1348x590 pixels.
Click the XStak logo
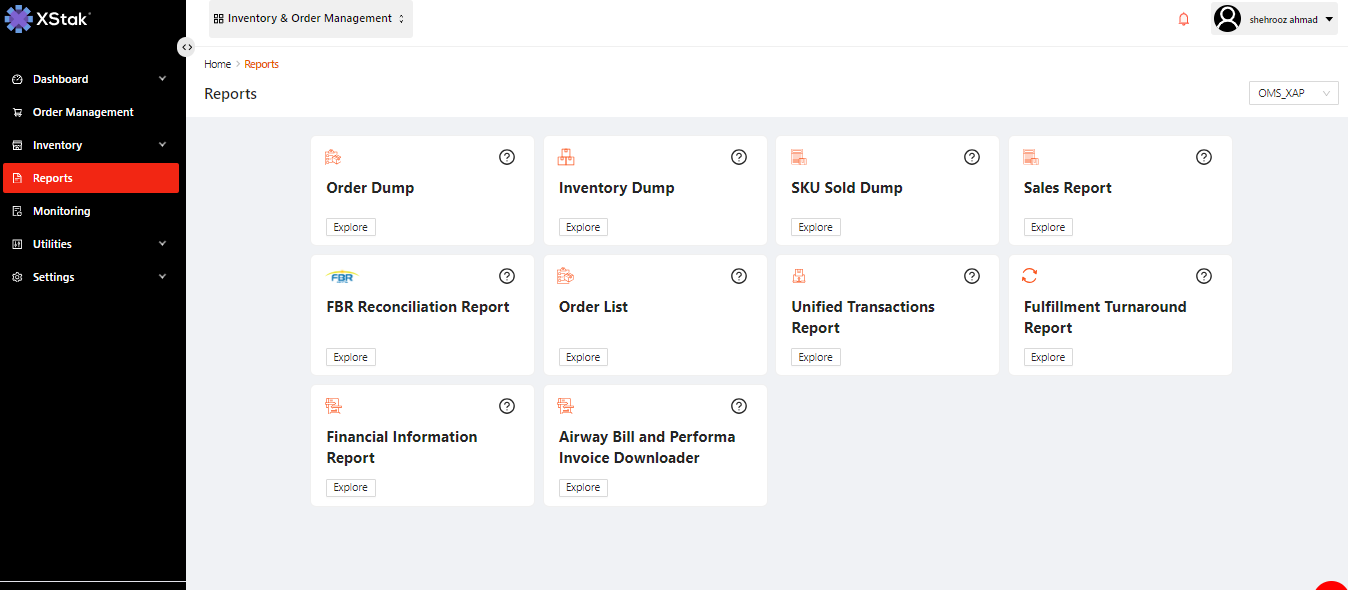point(48,18)
